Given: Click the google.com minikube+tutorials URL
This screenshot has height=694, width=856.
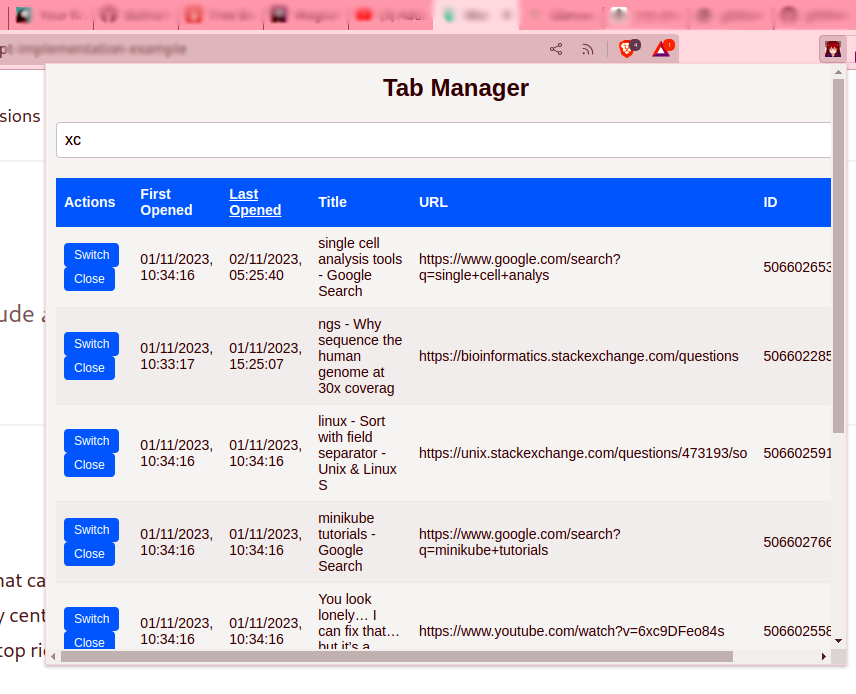Looking at the screenshot, I should pyautogui.click(x=520, y=542).
